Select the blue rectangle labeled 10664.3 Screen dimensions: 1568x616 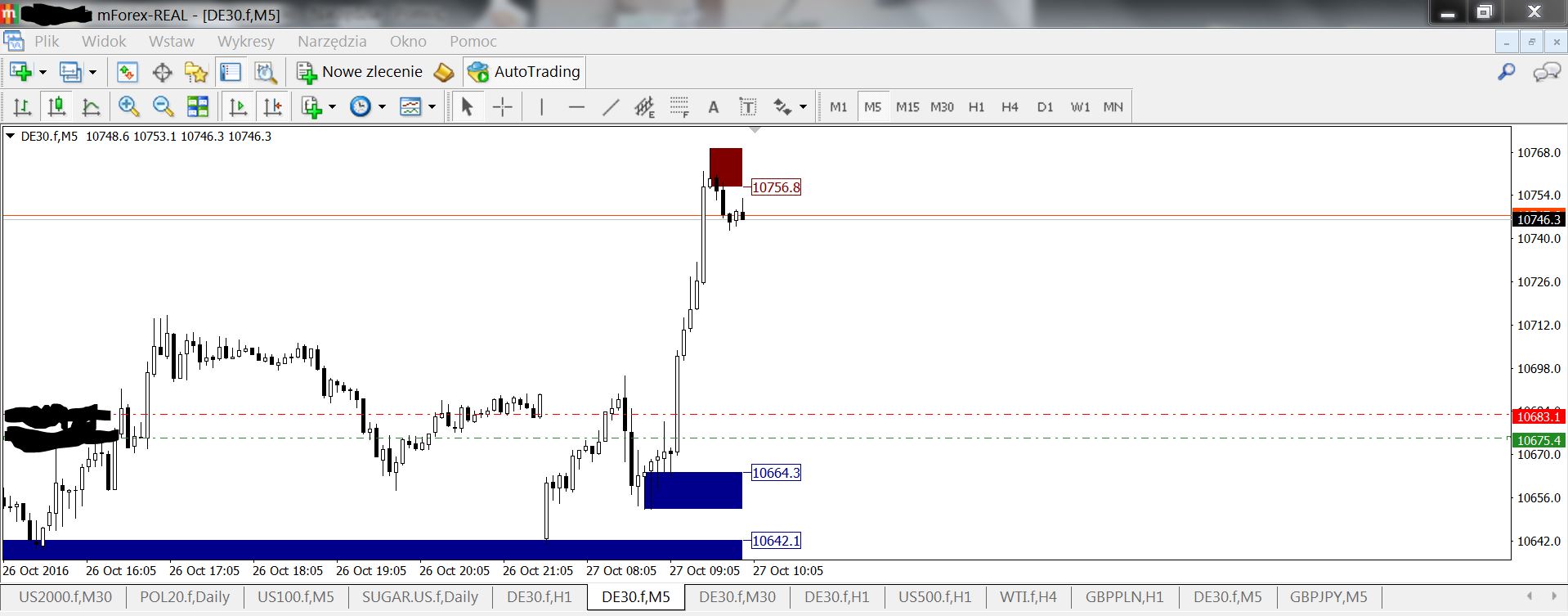point(693,490)
